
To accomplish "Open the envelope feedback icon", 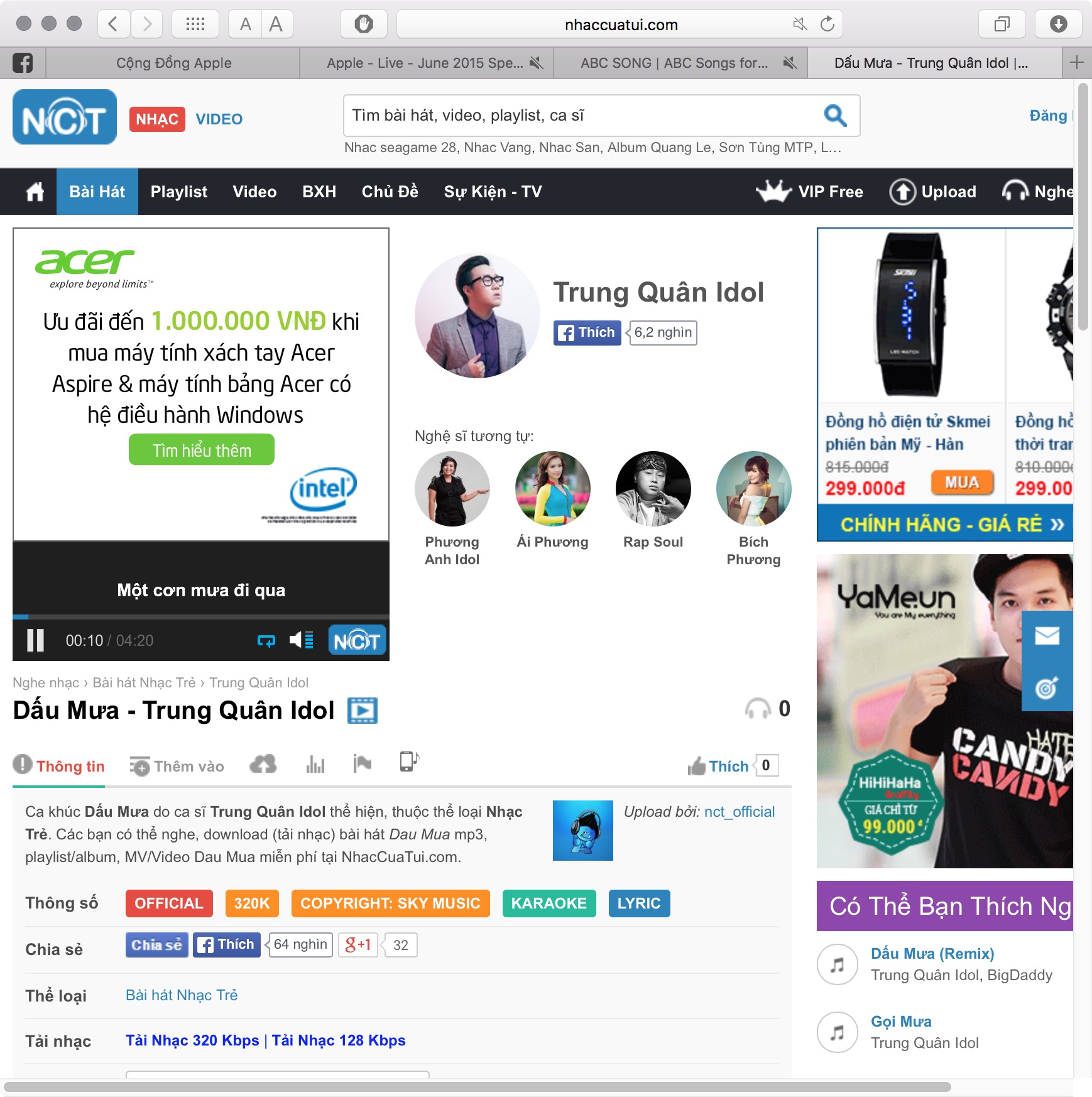I will pos(1047,636).
